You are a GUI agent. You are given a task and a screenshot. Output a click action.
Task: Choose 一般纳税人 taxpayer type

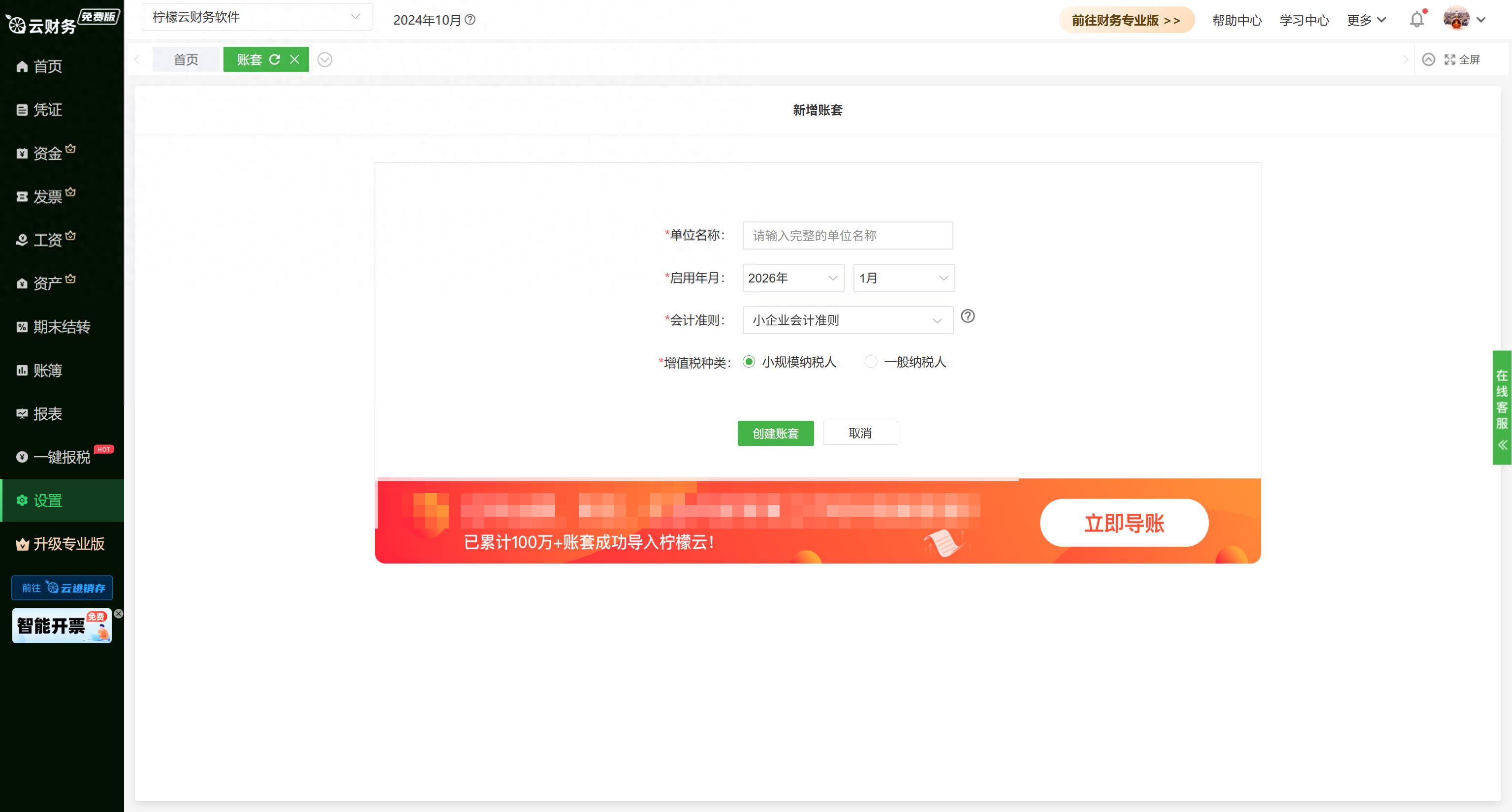click(871, 362)
